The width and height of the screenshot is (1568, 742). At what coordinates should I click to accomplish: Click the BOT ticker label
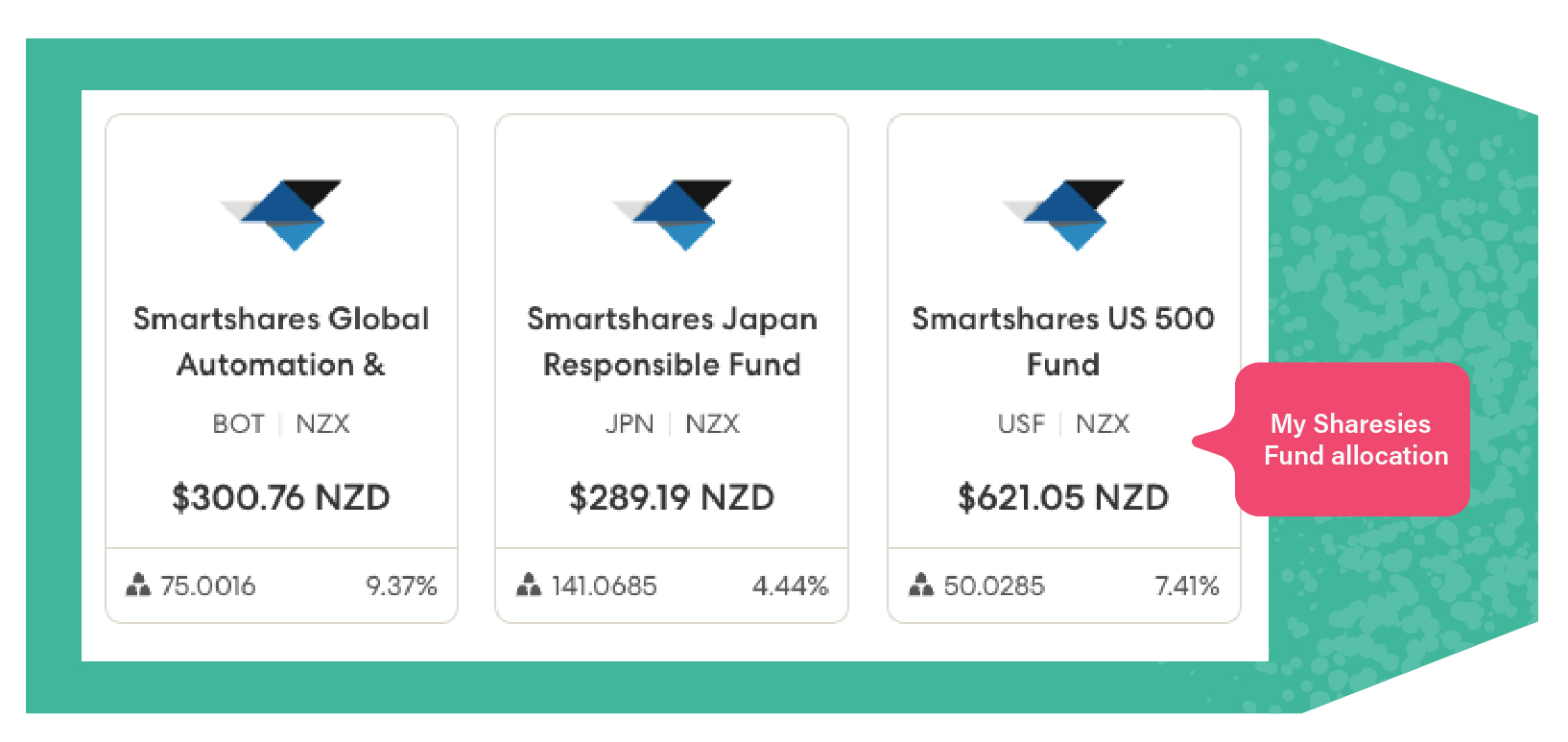coord(238,423)
